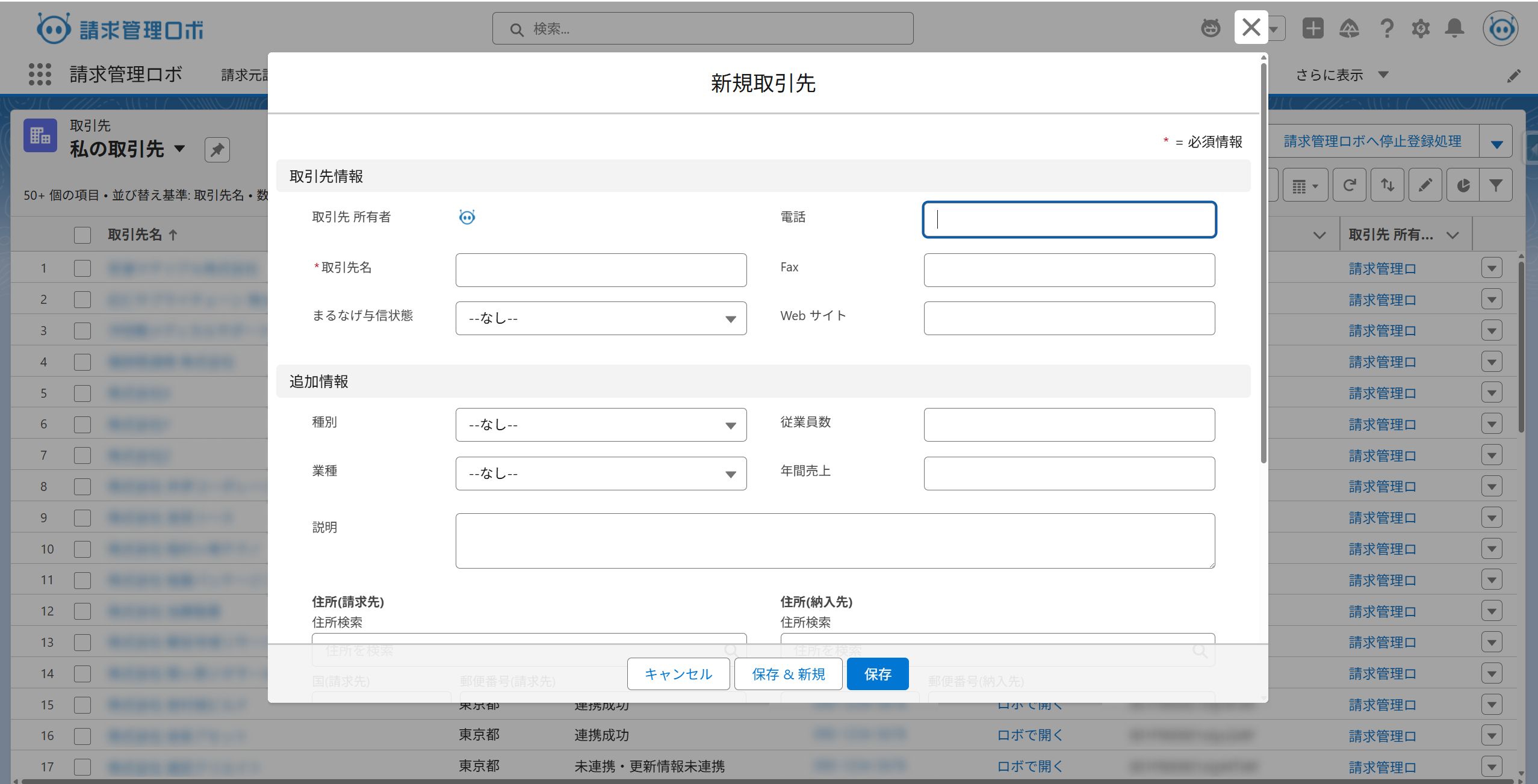The height and width of the screenshot is (784, 1538).
Task: Open ロボで開く link on row 16
Action: tap(1030, 735)
